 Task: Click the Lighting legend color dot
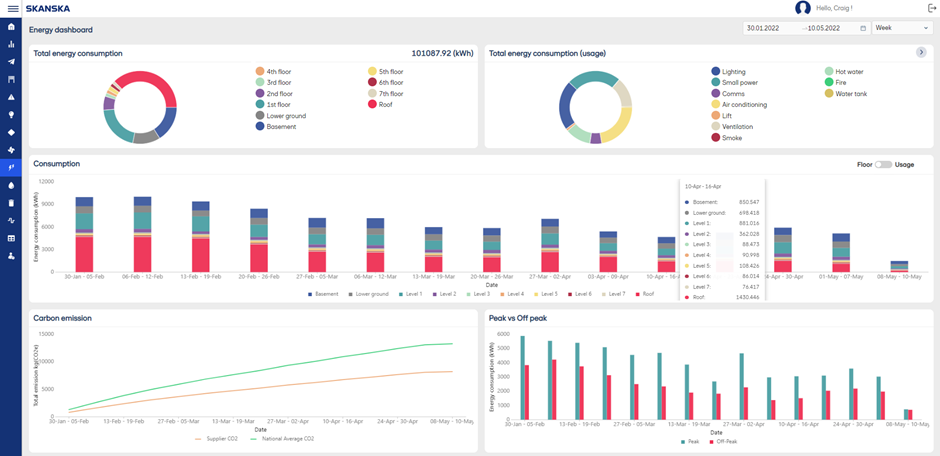click(715, 71)
